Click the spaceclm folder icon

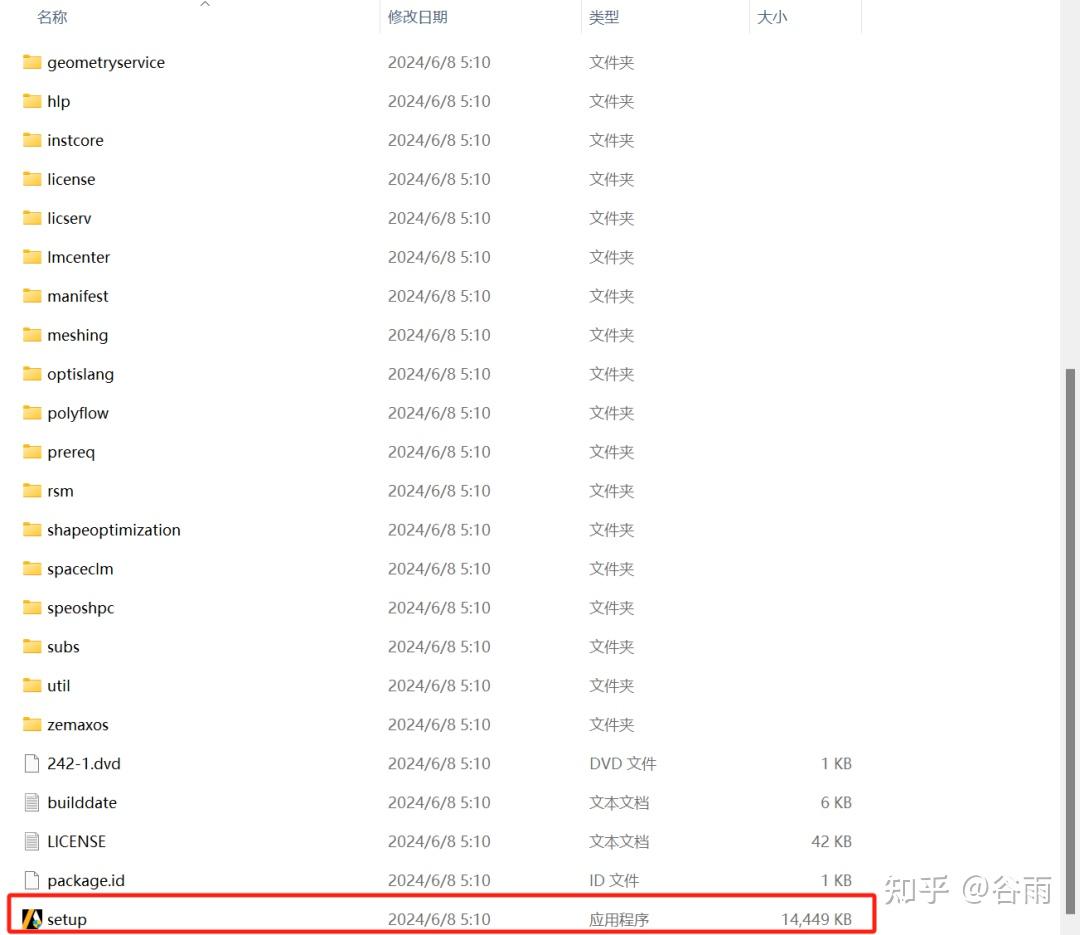(32, 568)
